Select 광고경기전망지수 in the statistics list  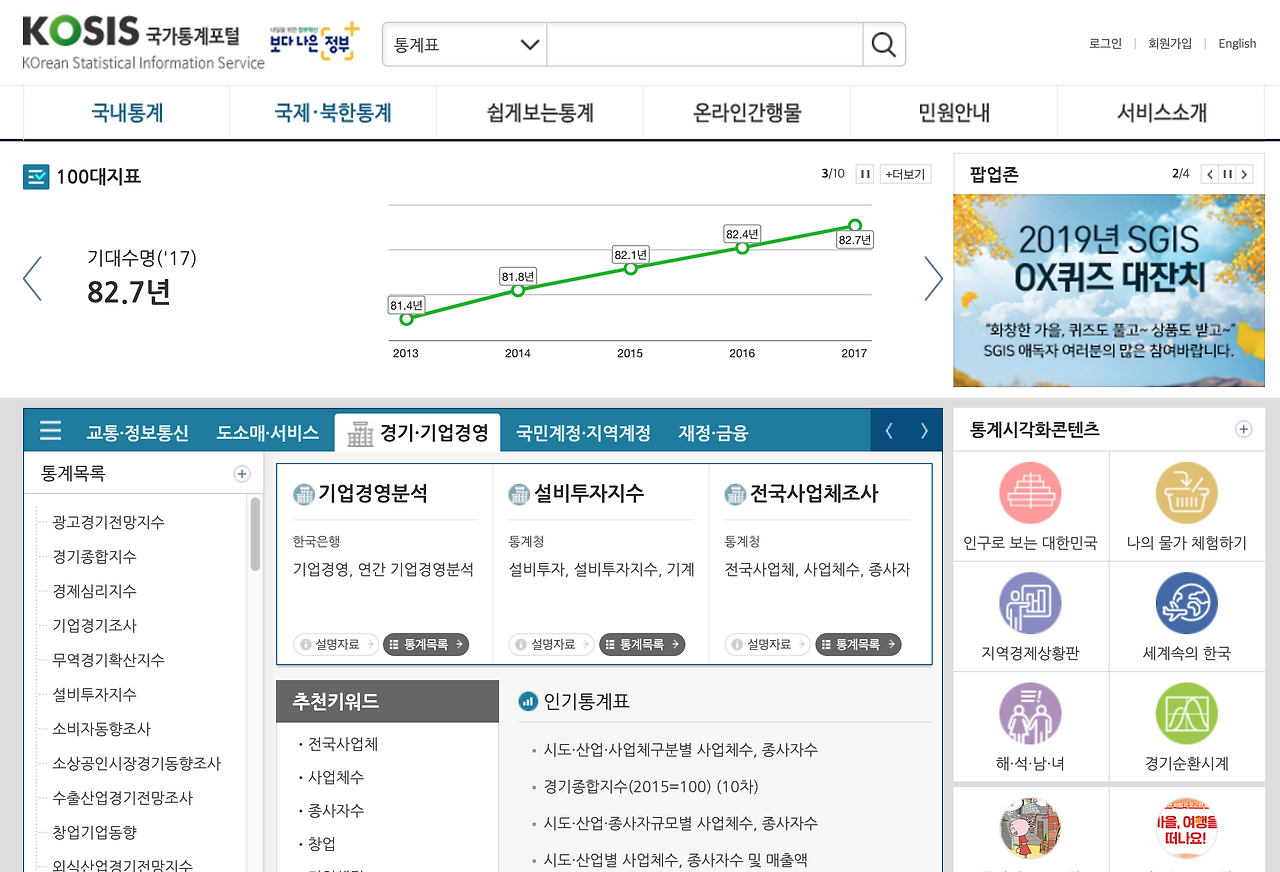[x=109, y=522]
